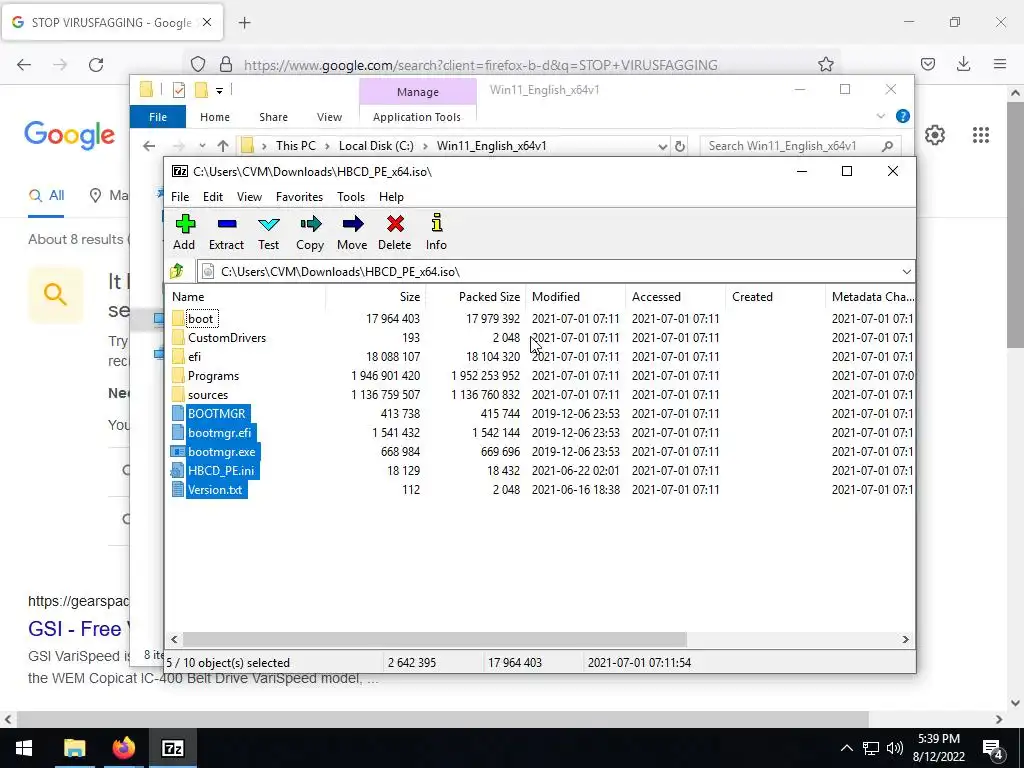Select the bootmgr.efi file
This screenshot has height=768, width=1024.
[x=219, y=432]
